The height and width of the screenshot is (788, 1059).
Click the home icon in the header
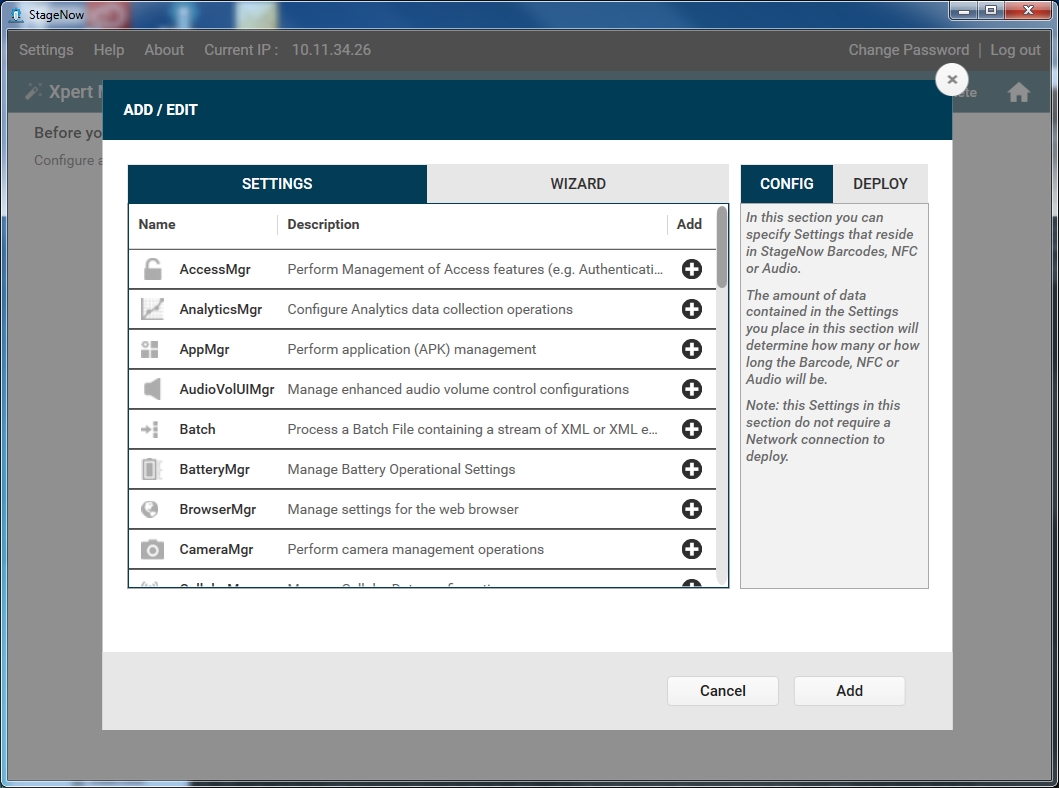pyautogui.click(x=1018, y=93)
